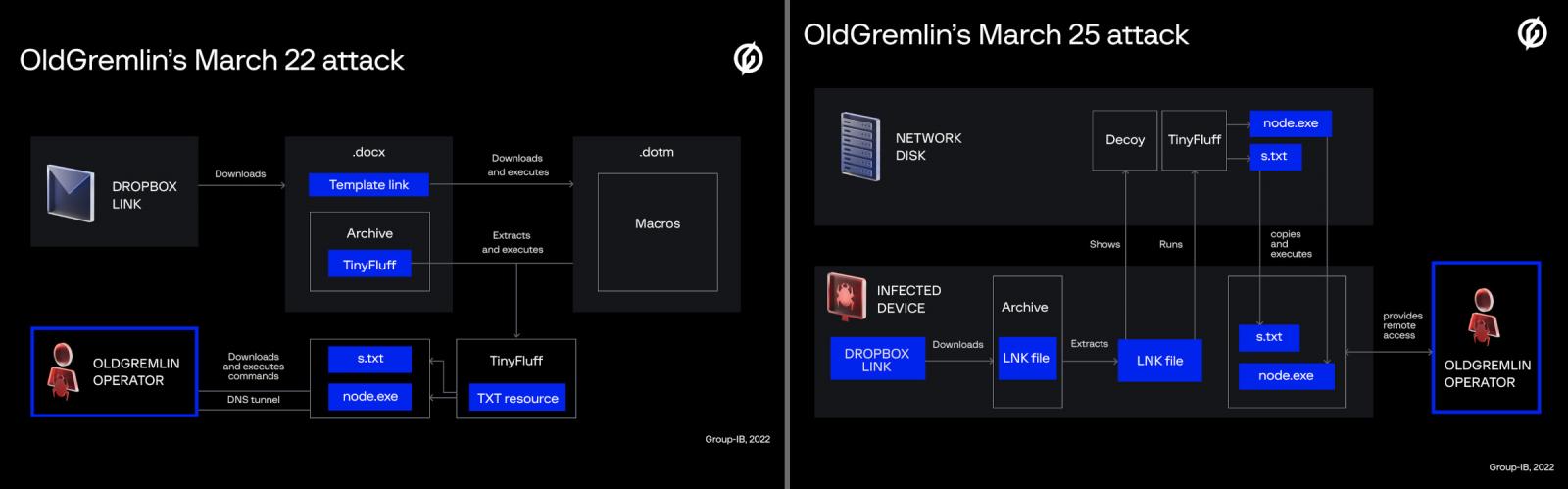Image resolution: width=1568 pixels, height=489 pixels.
Task: Click the node.exe box on the network disk
Action: point(1290,123)
